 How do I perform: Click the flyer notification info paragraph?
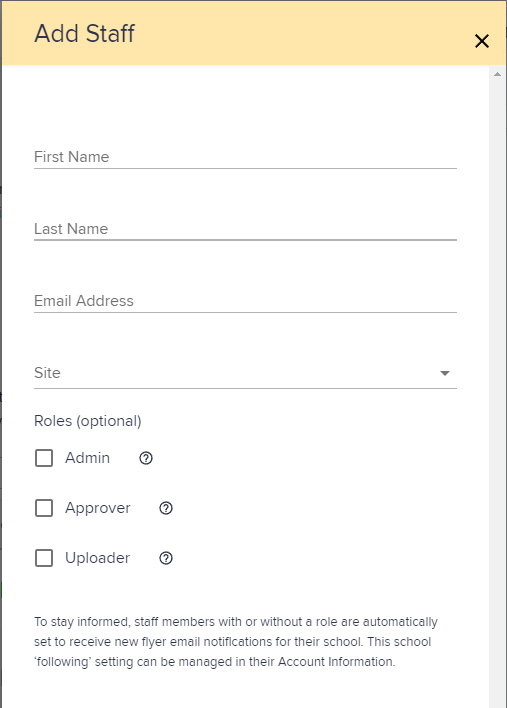(x=236, y=642)
